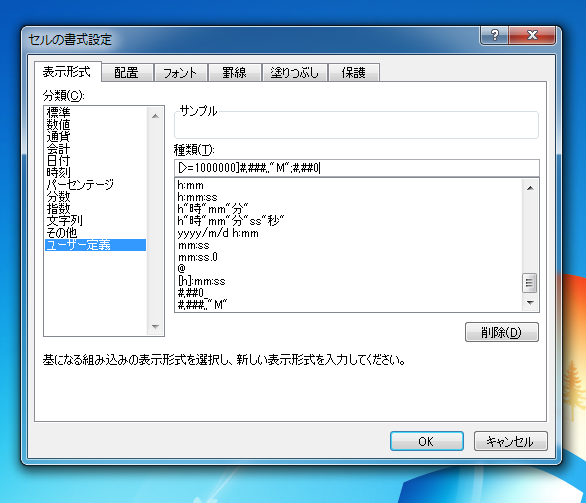586x503 pixels.
Task: Choose 指数 category
Action: [x=95, y=208]
